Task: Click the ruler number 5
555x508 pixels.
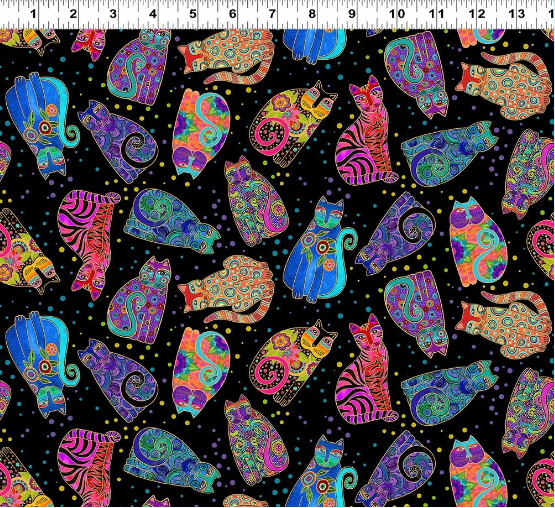Action: click(x=193, y=14)
